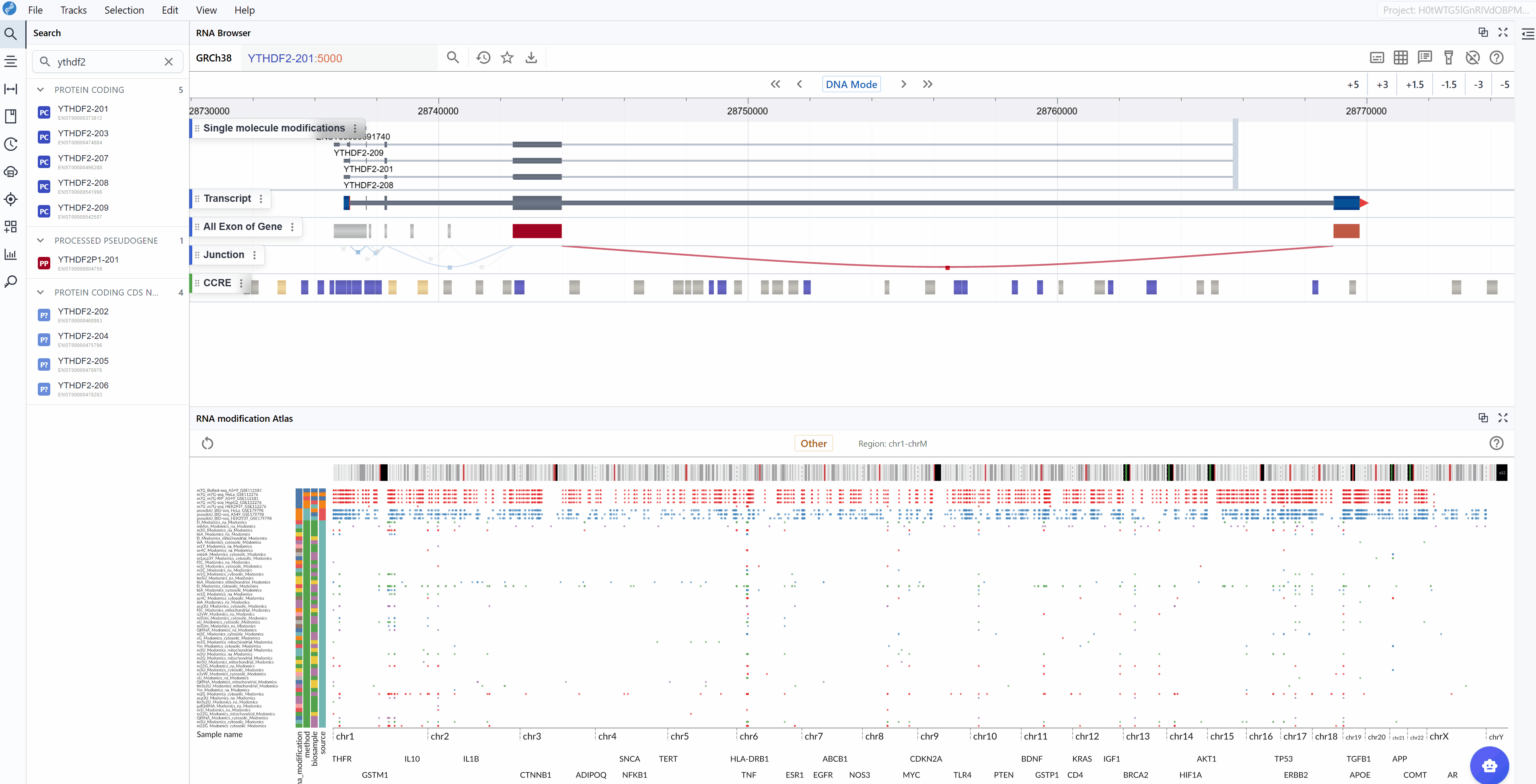Toggle DNA Mode button

pyautogui.click(x=851, y=85)
